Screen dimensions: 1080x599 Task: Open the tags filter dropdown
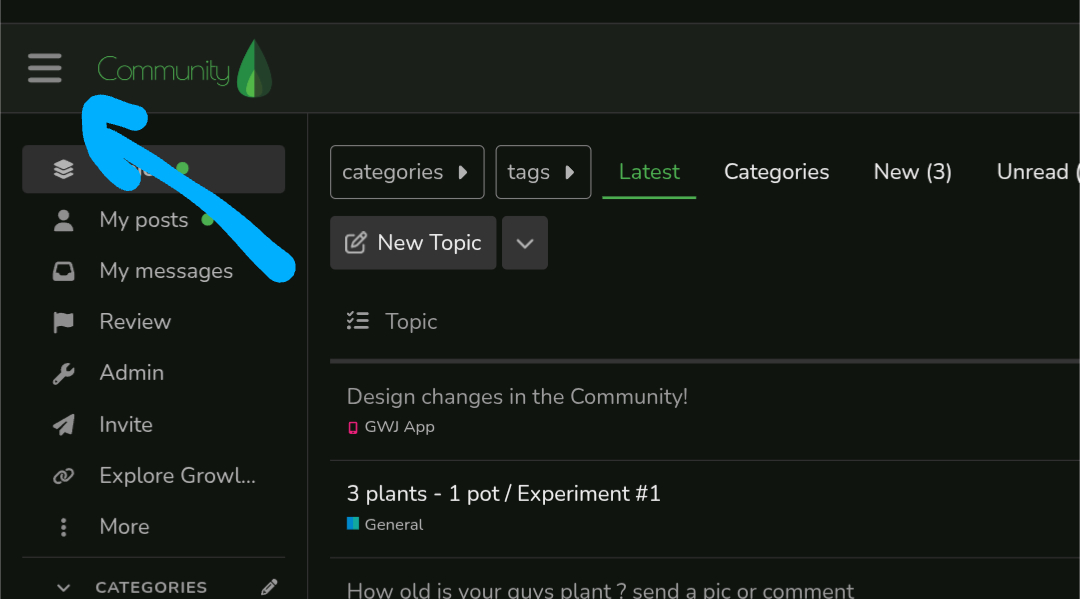pos(543,172)
